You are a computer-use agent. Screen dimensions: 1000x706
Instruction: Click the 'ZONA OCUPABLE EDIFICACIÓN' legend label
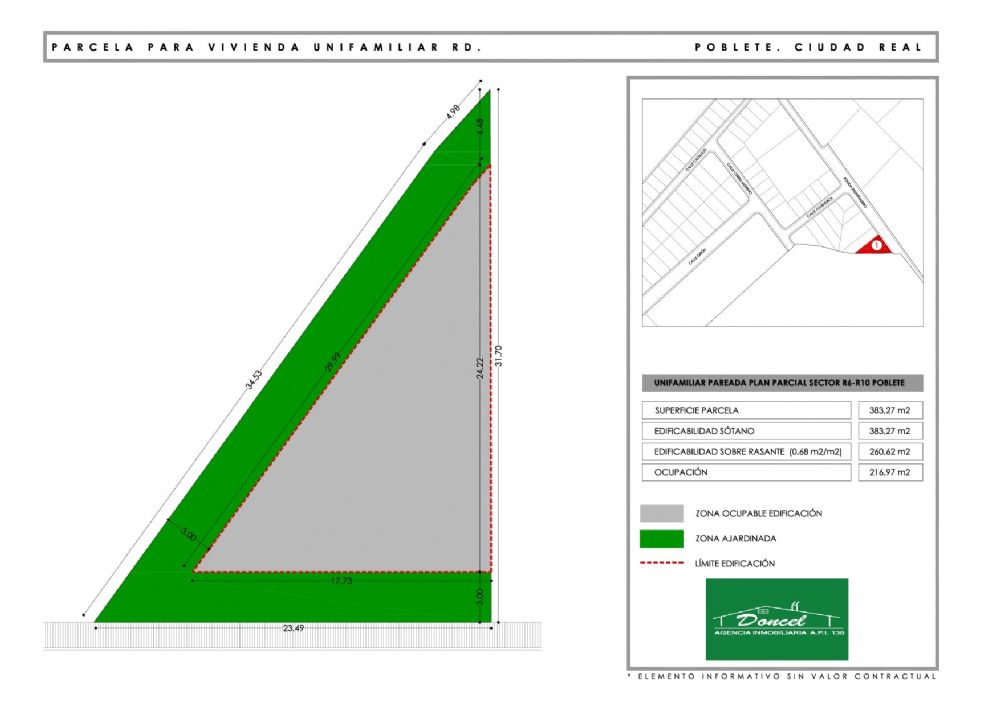click(x=758, y=513)
